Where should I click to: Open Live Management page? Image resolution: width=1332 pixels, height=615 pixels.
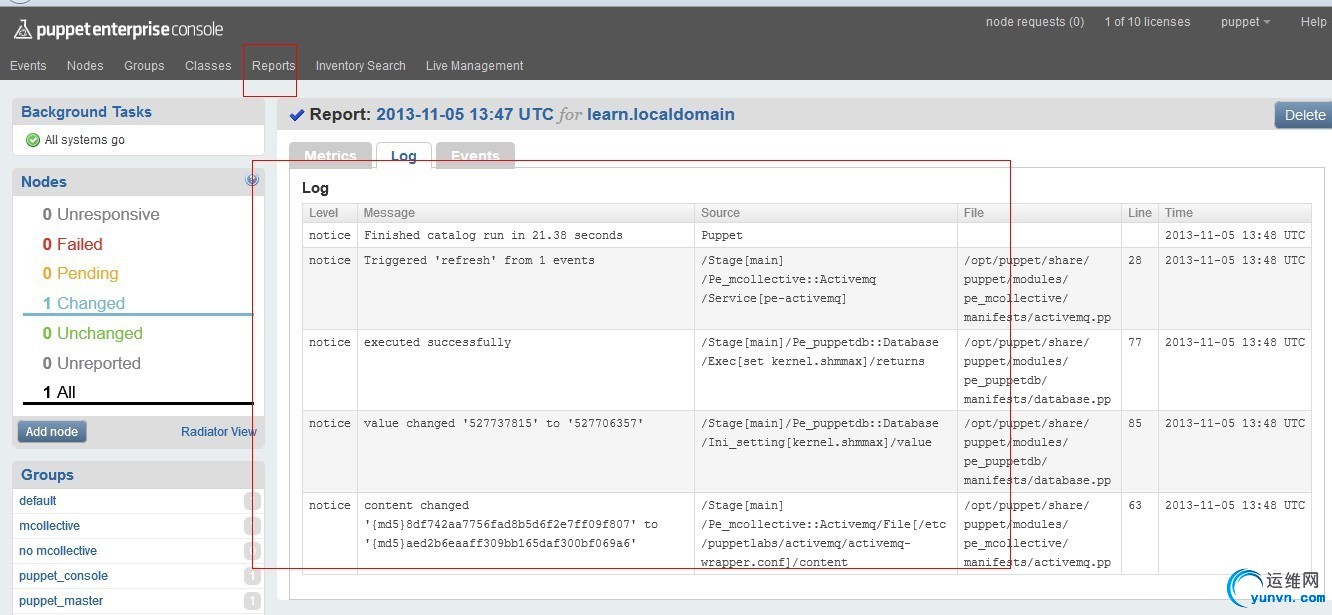click(x=474, y=66)
